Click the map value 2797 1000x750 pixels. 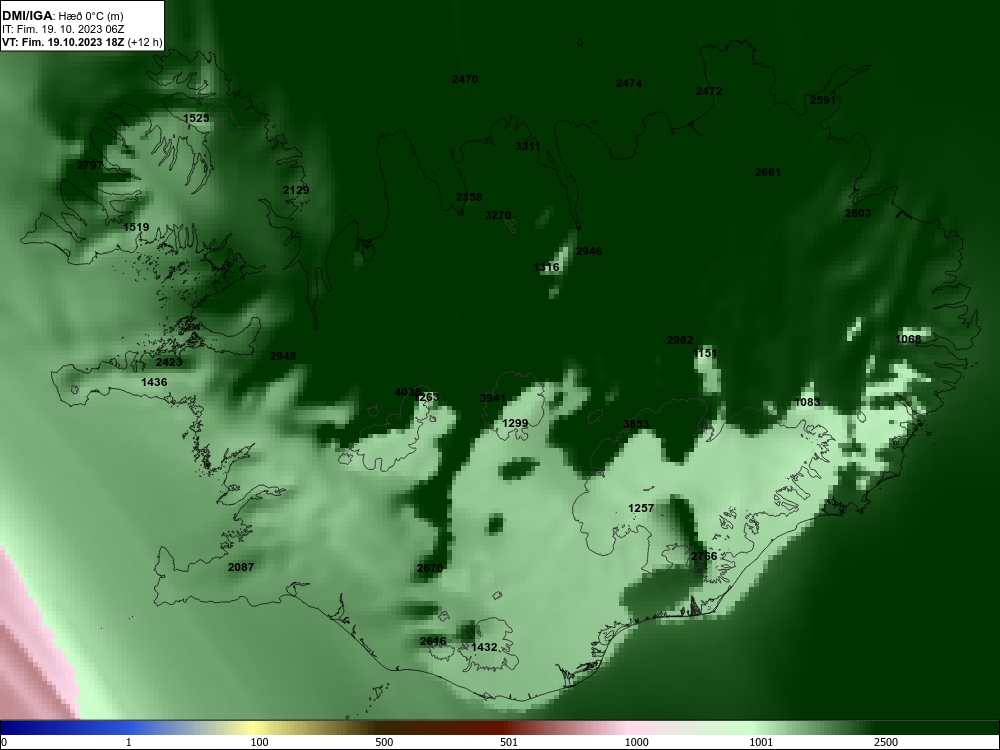pyautogui.click(x=90, y=165)
